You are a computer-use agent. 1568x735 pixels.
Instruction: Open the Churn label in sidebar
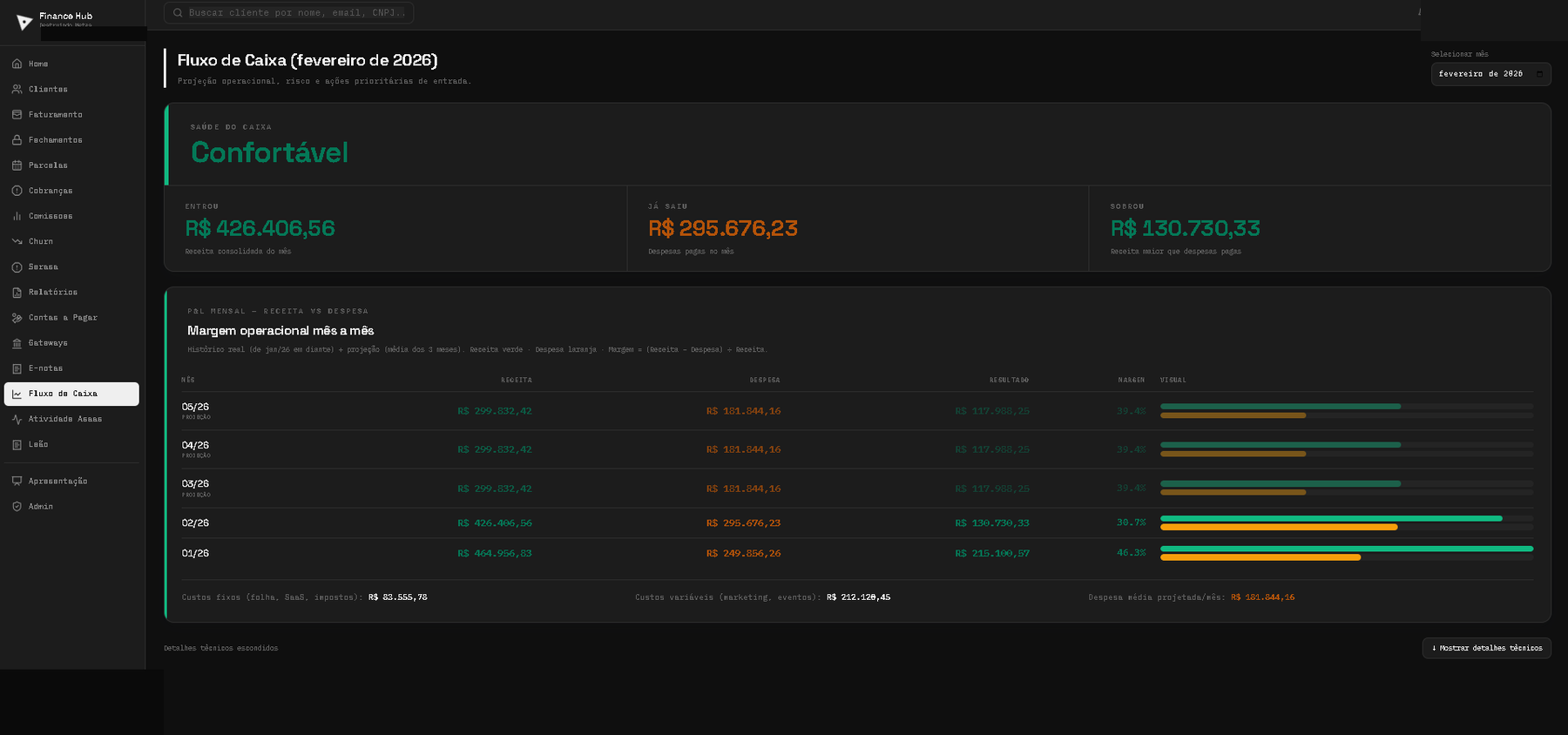[41, 241]
